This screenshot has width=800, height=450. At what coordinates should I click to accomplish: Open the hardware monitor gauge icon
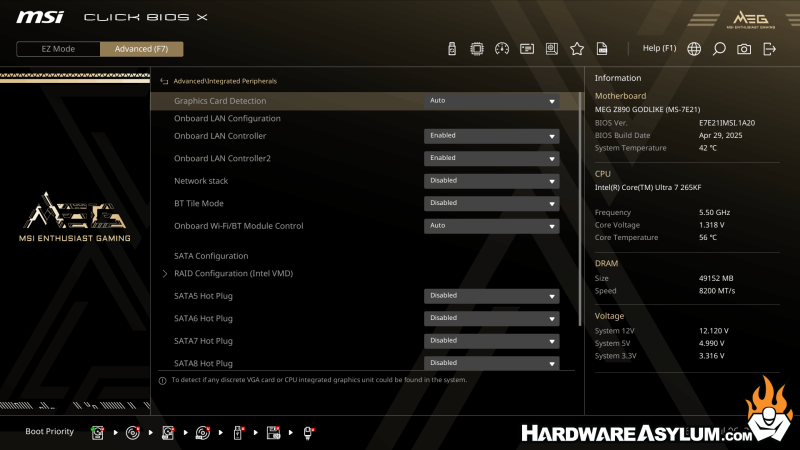pos(502,49)
